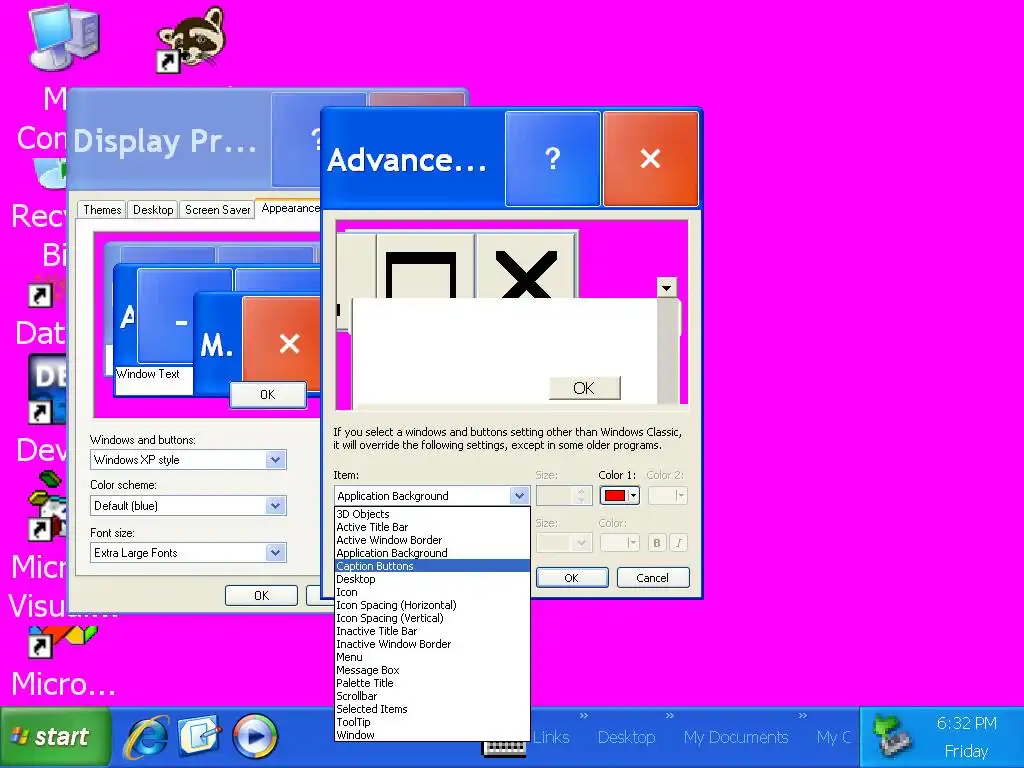Click Safely Remove Hardware tray icon
Screen dimensions: 1024x768
[x=893, y=736]
